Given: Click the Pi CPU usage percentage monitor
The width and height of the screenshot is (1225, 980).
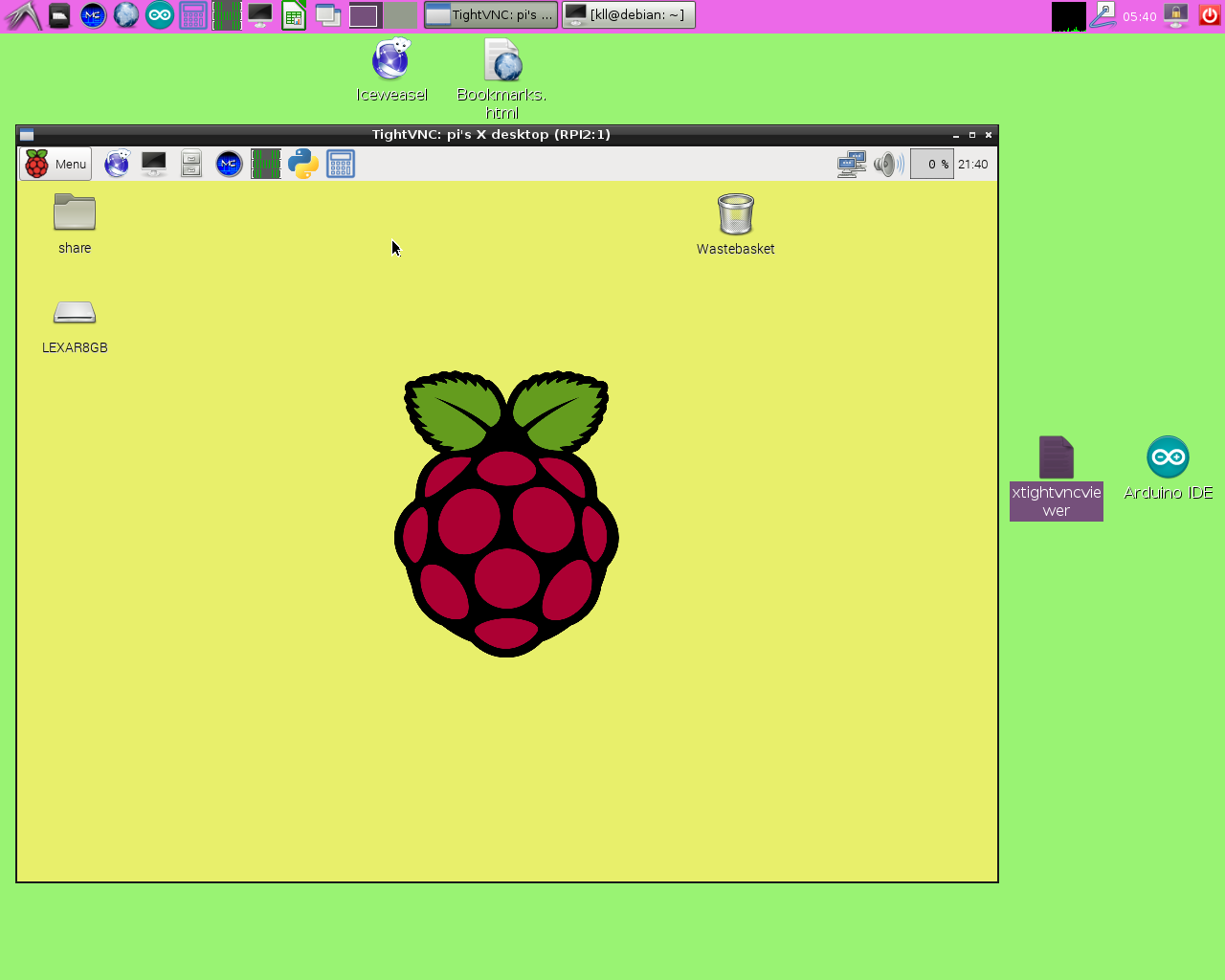Looking at the screenshot, I should click(x=931, y=164).
